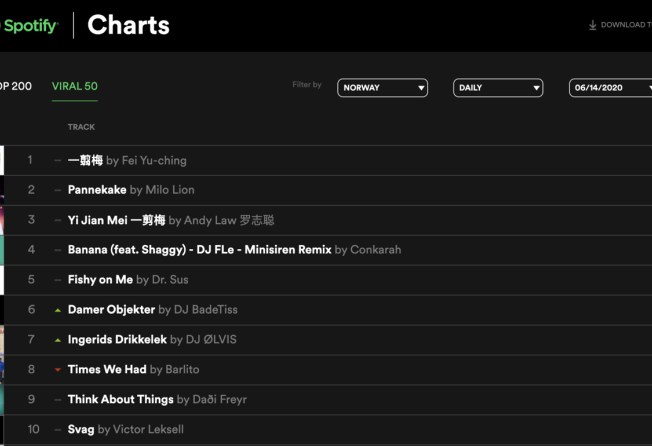The image size is (652, 446).
Task: Expand the 06/14/2020 date dropdown
Action: (x=610, y=88)
